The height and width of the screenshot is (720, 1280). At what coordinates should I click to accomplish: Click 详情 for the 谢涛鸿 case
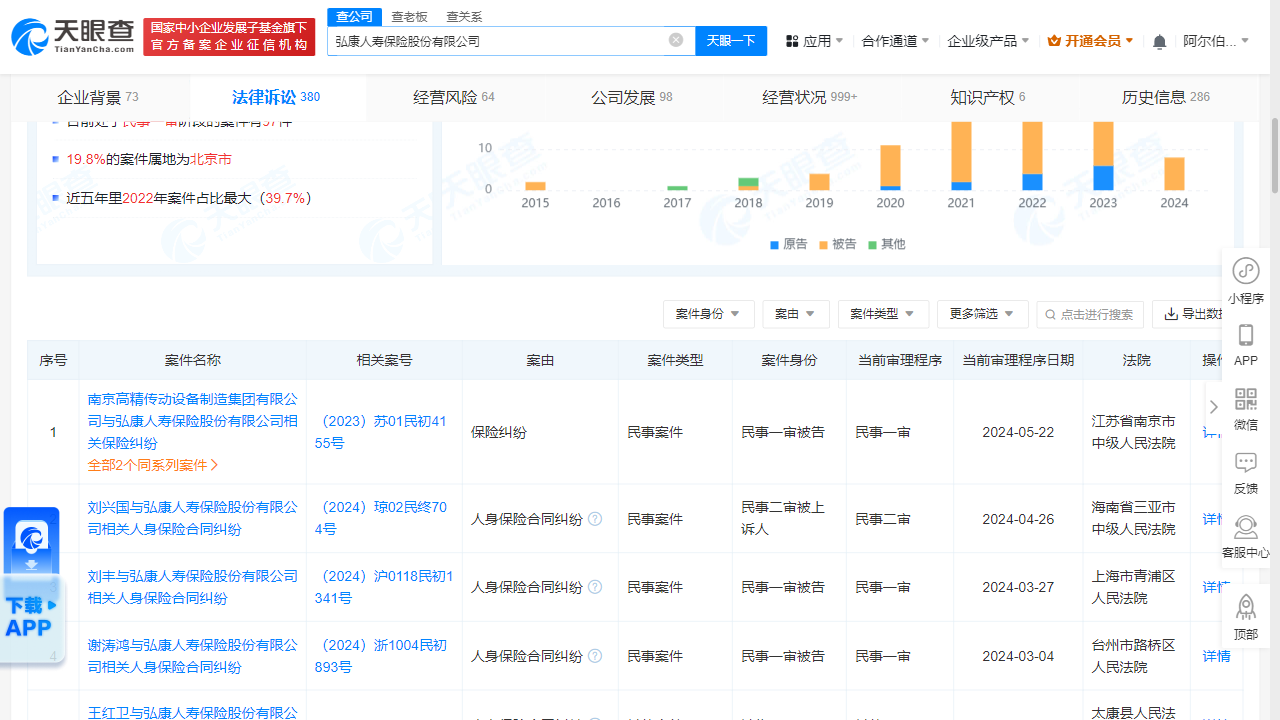click(1216, 656)
